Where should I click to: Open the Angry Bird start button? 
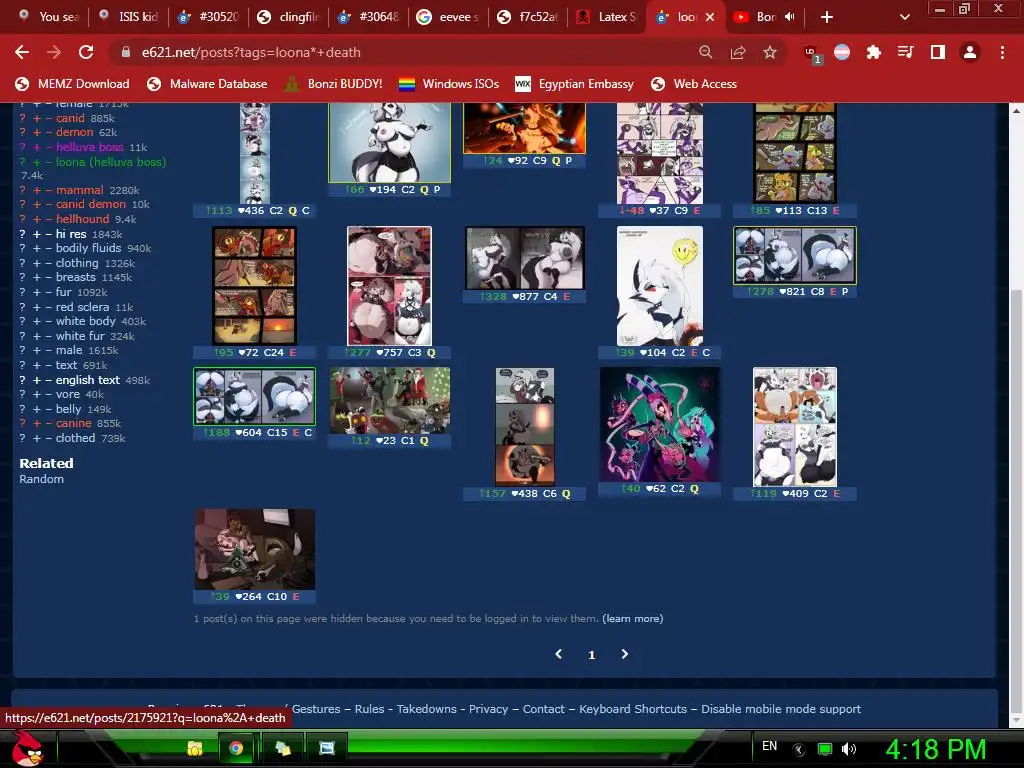coord(26,748)
